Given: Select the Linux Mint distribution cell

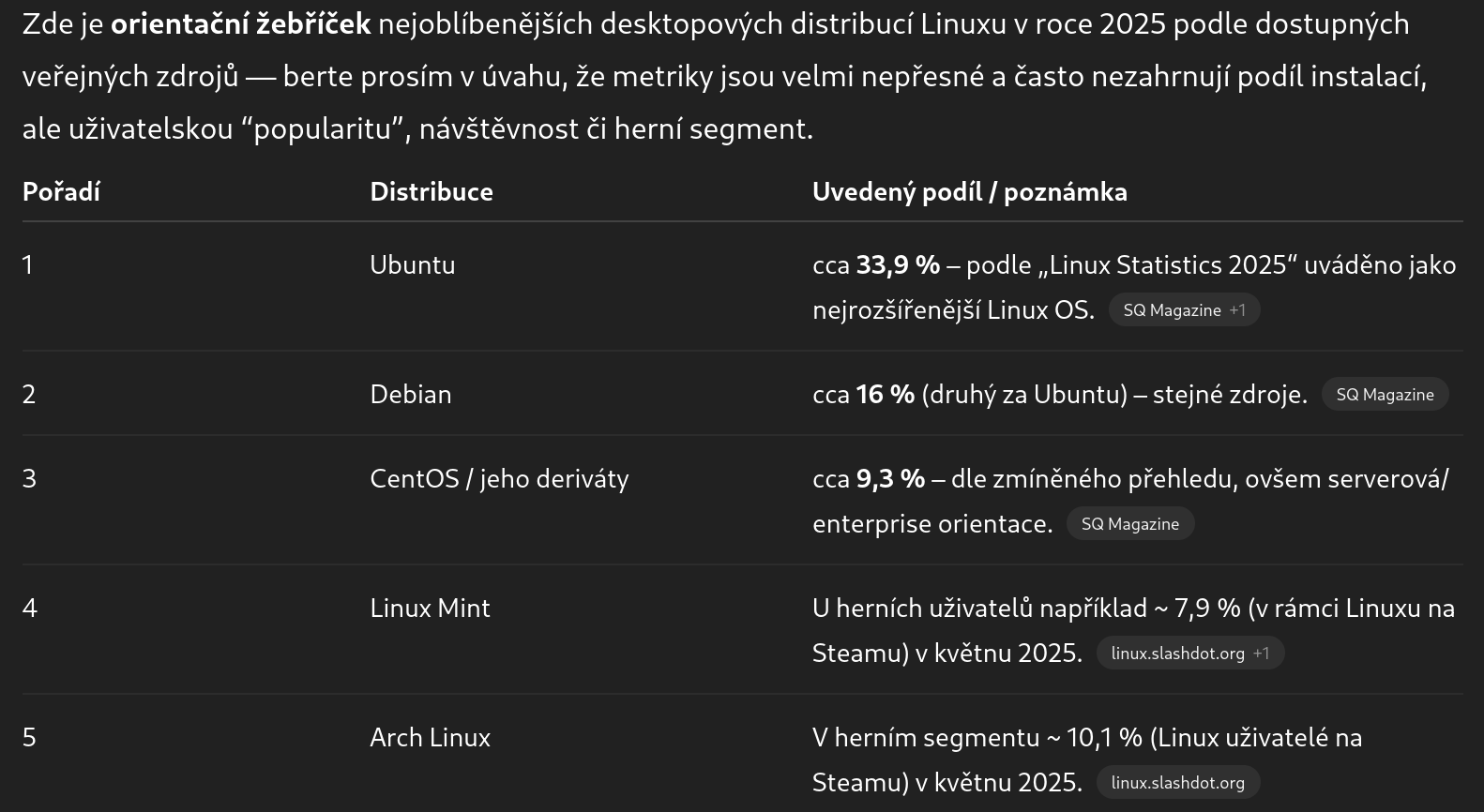Looking at the screenshot, I should [x=430, y=609].
